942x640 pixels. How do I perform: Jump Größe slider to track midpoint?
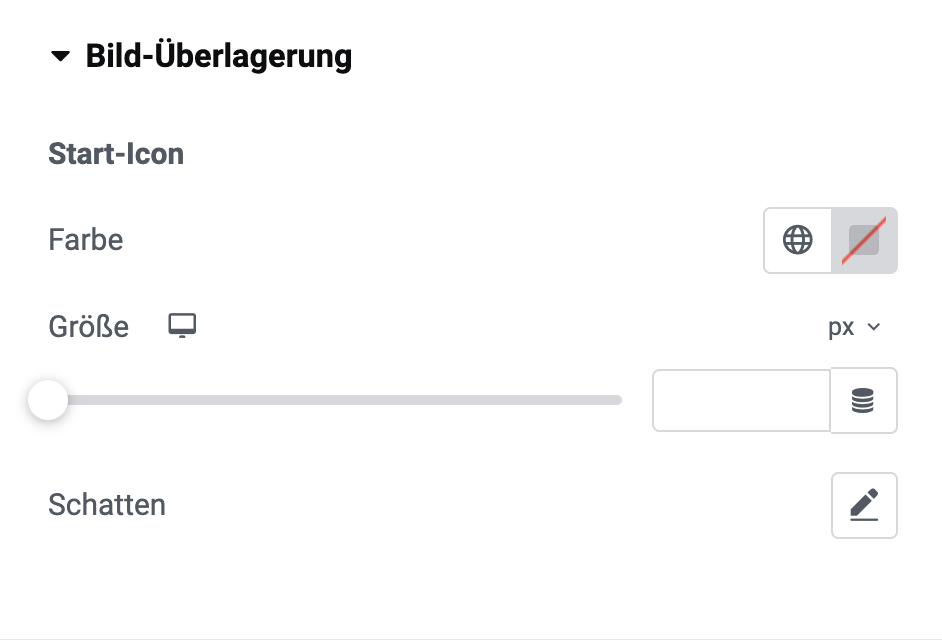pyautogui.click(x=335, y=400)
